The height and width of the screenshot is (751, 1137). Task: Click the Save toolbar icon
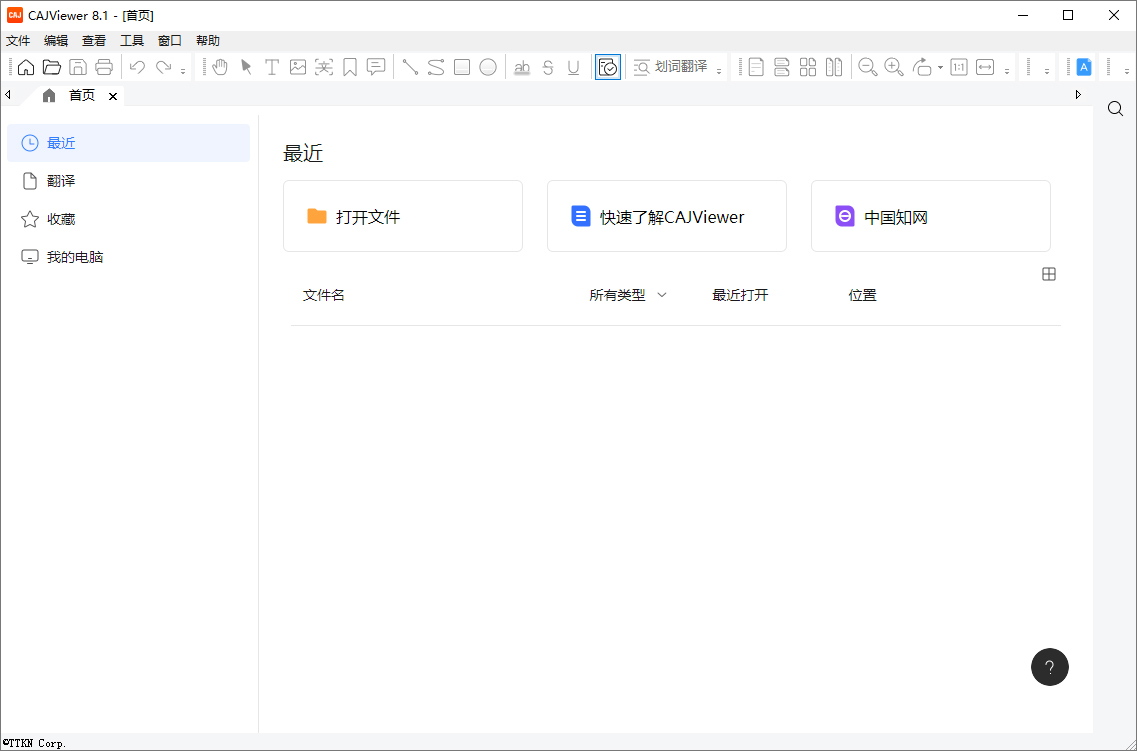click(x=78, y=67)
